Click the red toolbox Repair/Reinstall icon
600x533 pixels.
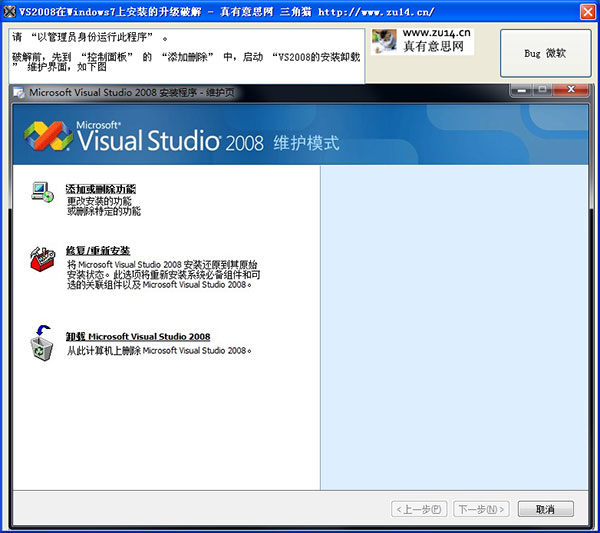pyautogui.click(x=42, y=259)
